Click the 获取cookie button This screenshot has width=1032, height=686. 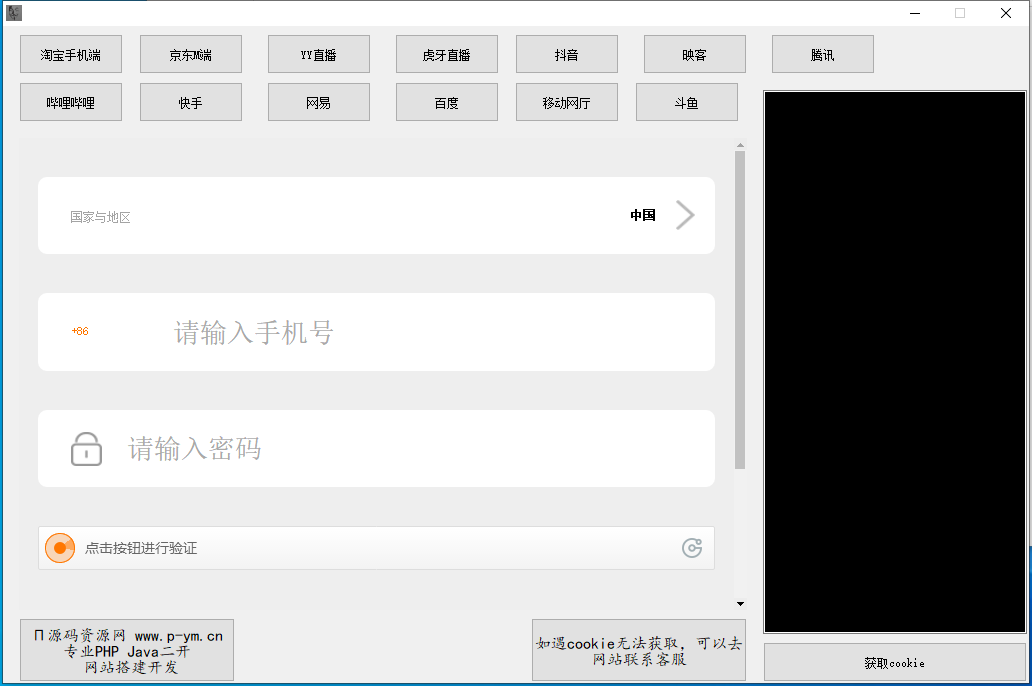(894, 662)
